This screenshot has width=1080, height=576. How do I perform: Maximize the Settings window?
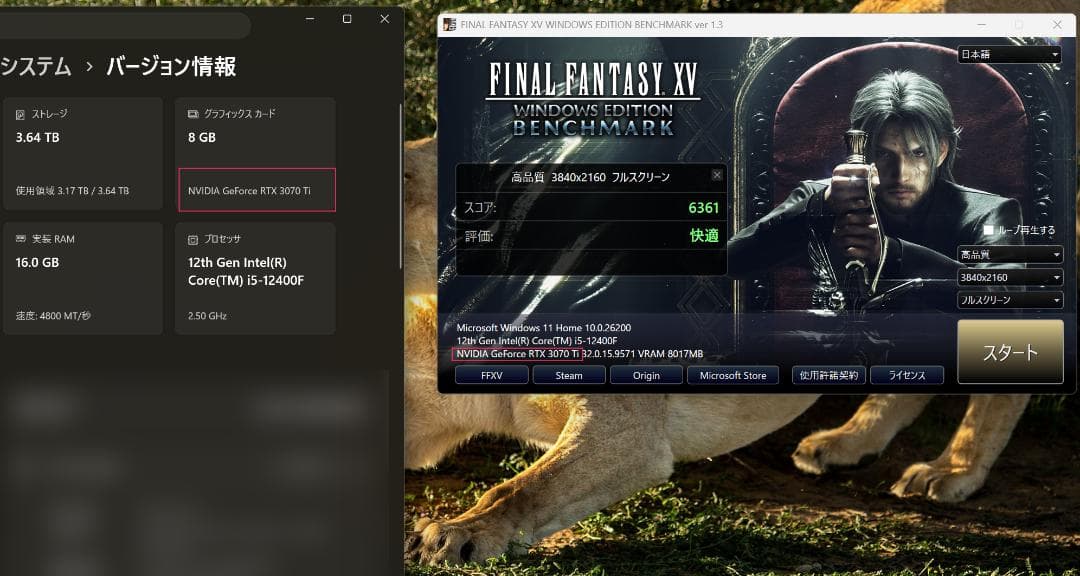point(347,19)
